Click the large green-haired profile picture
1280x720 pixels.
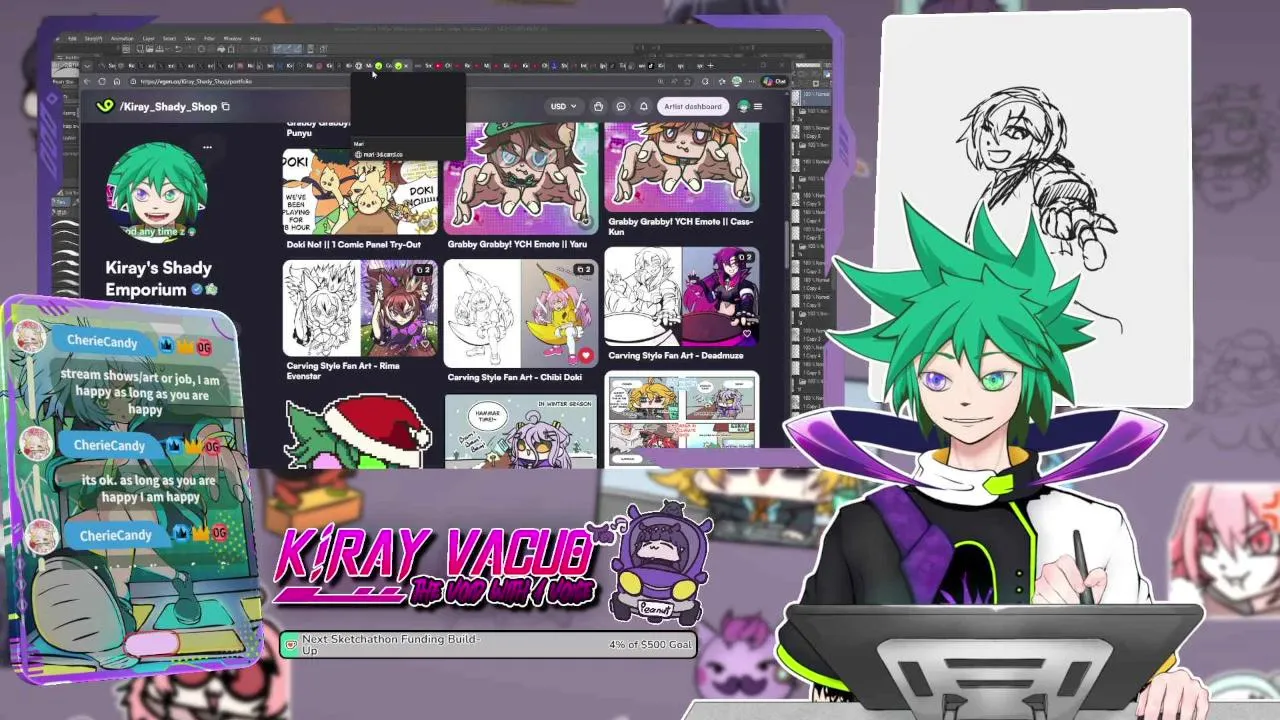(156, 191)
